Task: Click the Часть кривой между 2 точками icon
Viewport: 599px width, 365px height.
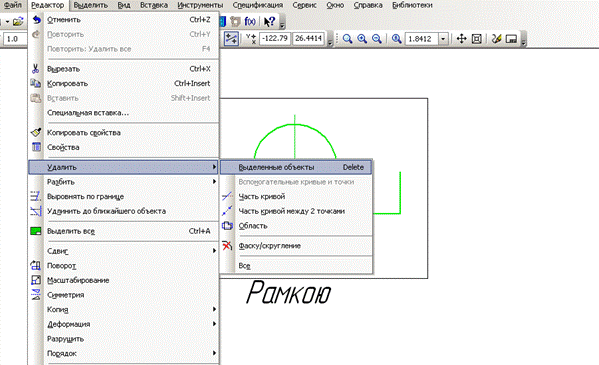Action: [x=227, y=211]
